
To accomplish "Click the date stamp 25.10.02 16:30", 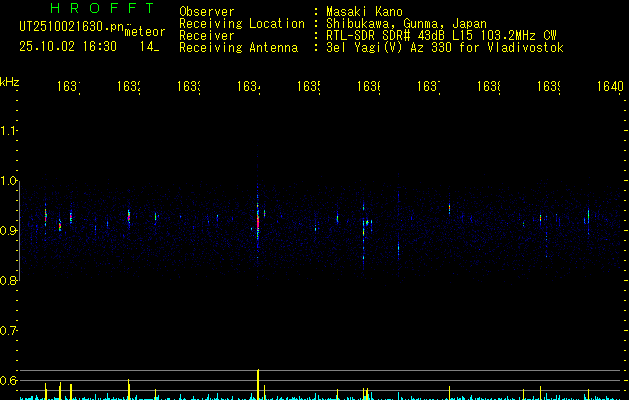I will (x=68, y=47).
